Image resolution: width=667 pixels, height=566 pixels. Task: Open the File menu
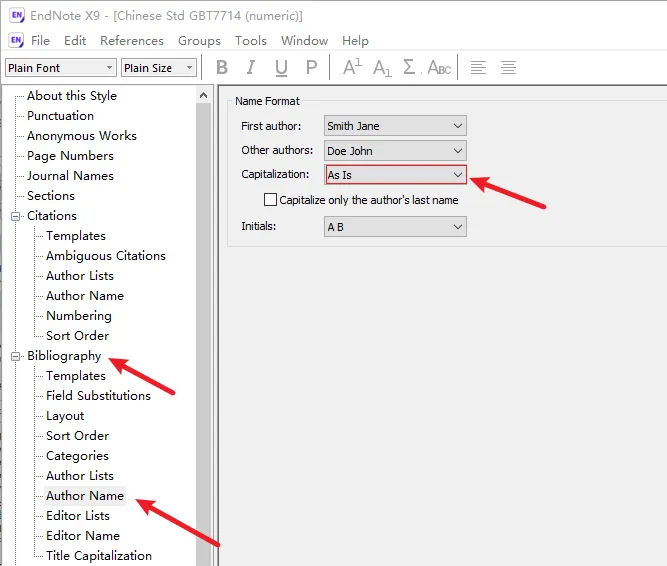(40, 41)
